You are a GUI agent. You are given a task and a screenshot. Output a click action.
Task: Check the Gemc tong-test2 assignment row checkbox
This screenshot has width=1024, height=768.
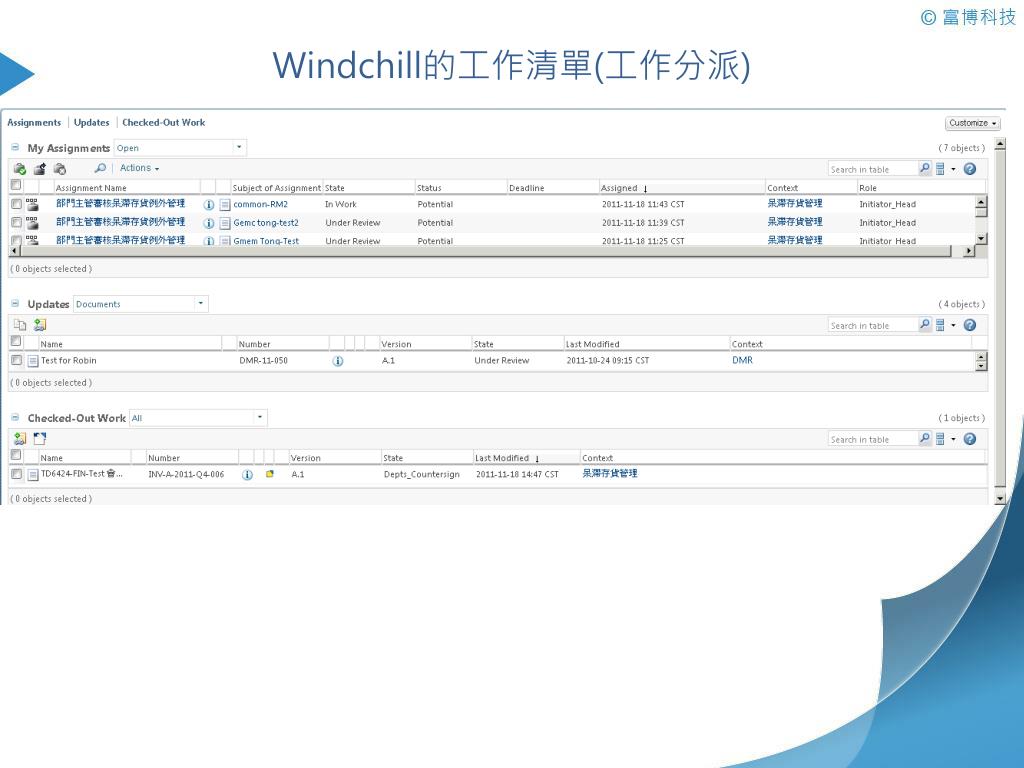coord(16,223)
